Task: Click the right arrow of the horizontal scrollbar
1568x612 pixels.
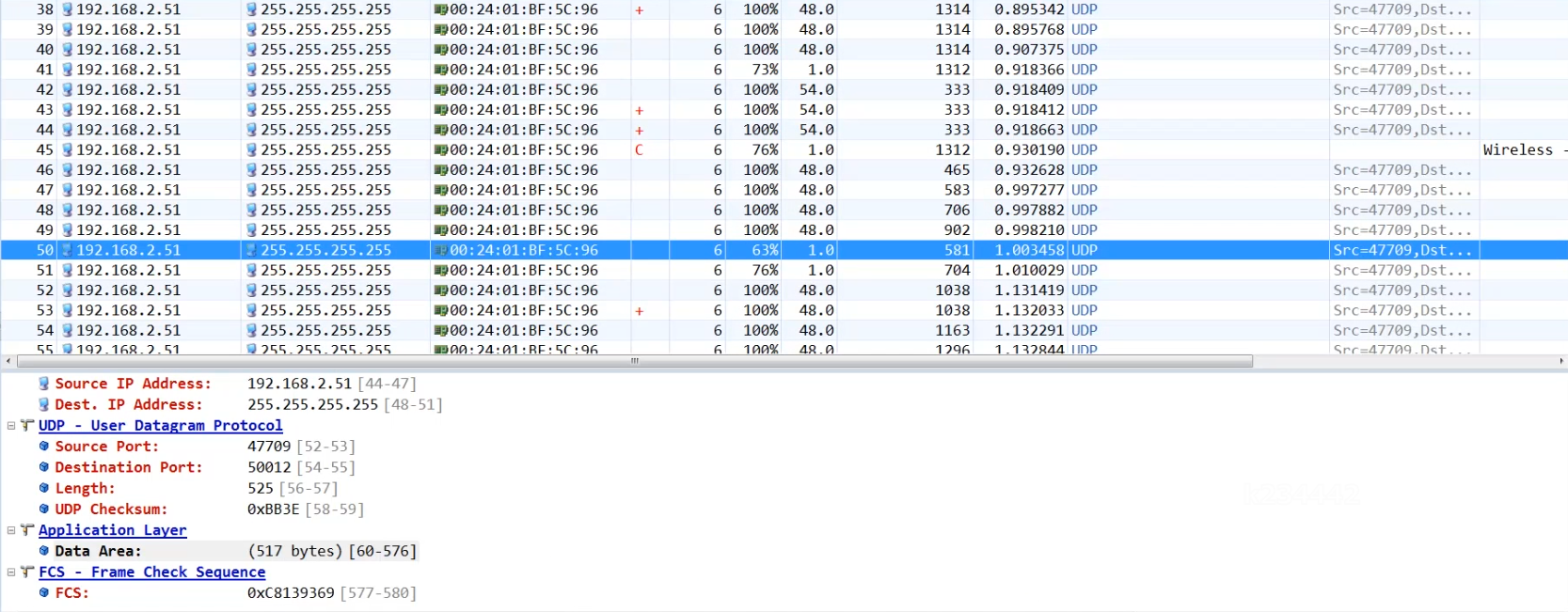Action: [x=1561, y=361]
